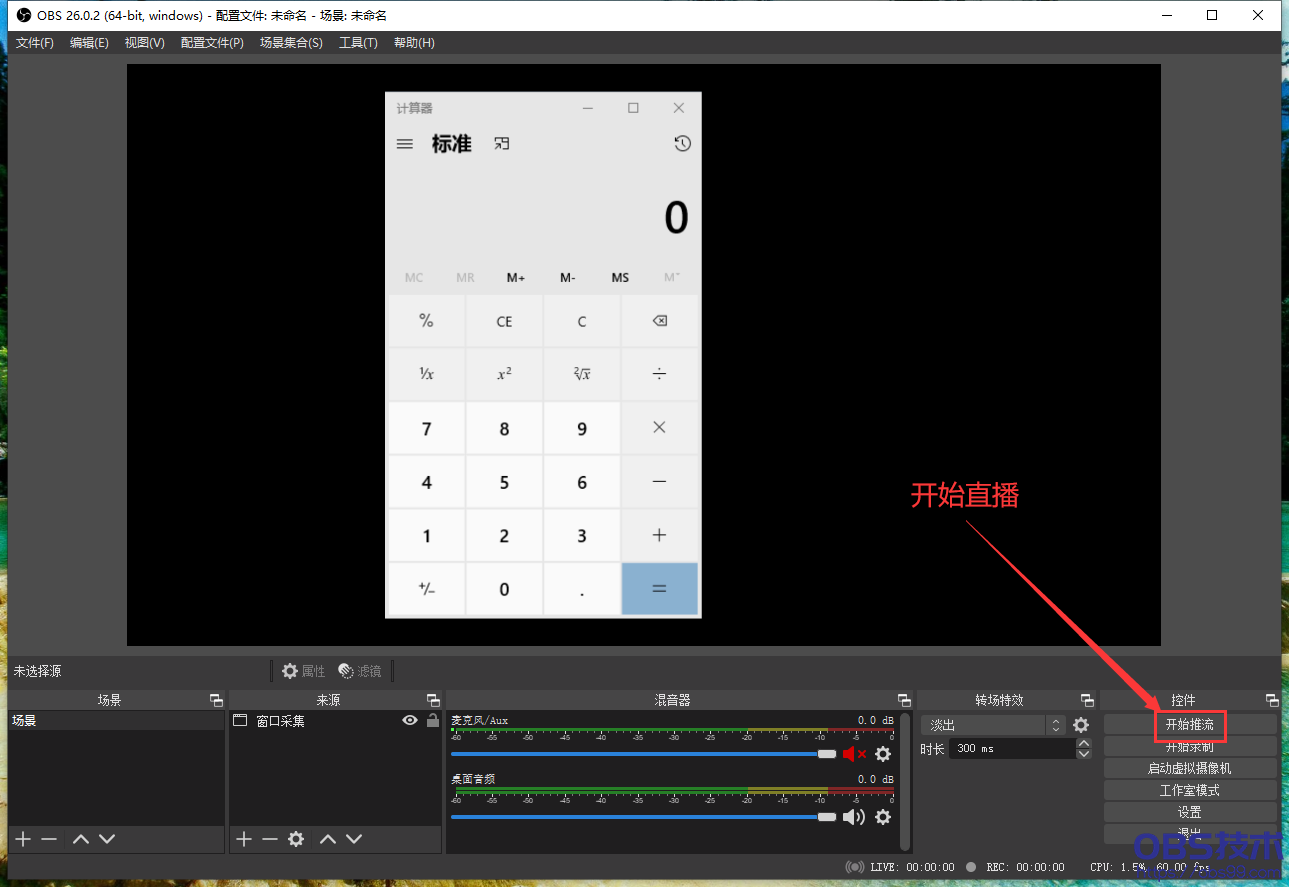The image size is (1289, 887).
Task: Add a new source with plus icon
Action: click(x=243, y=839)
